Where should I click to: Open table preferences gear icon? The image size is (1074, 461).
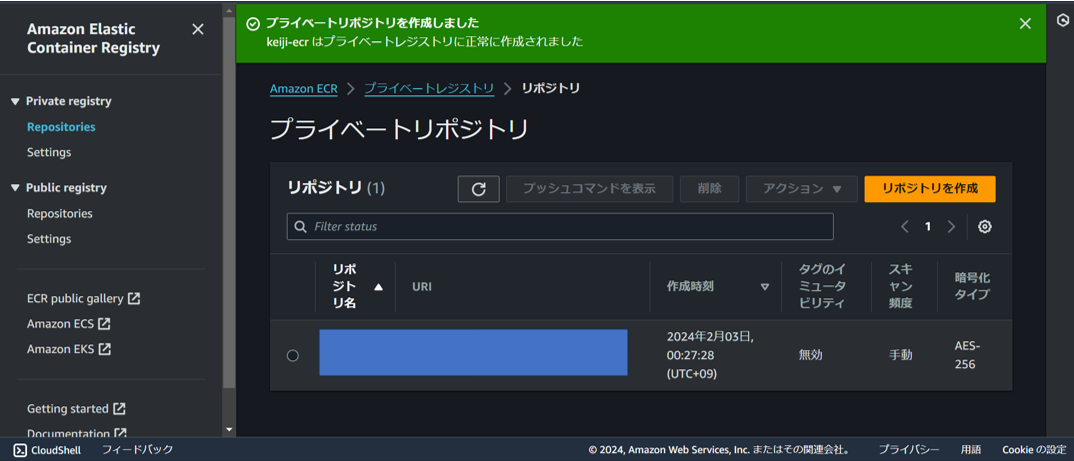click(985, 227)
